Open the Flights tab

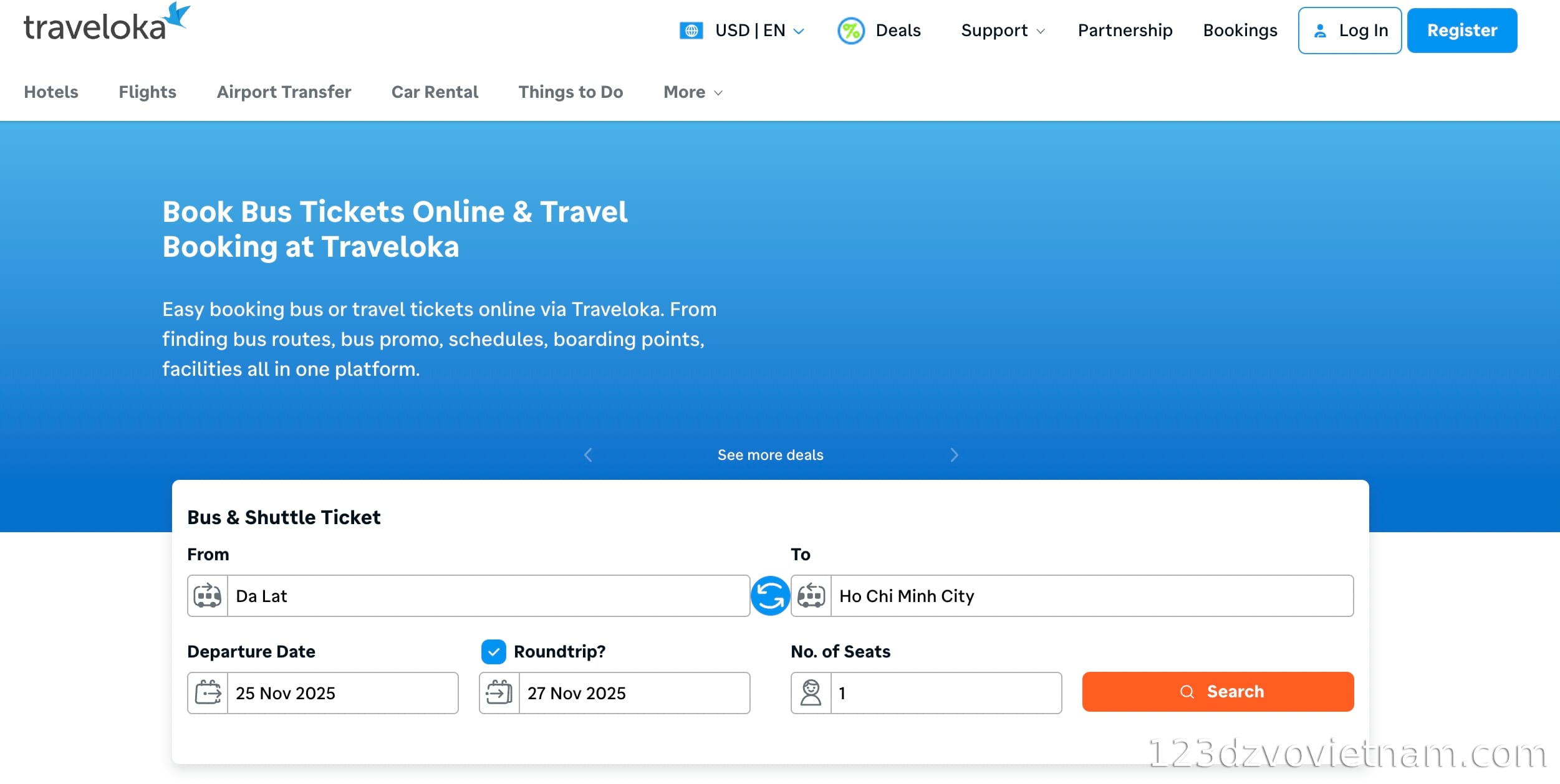pyautogui.click(x=148, y=92)
